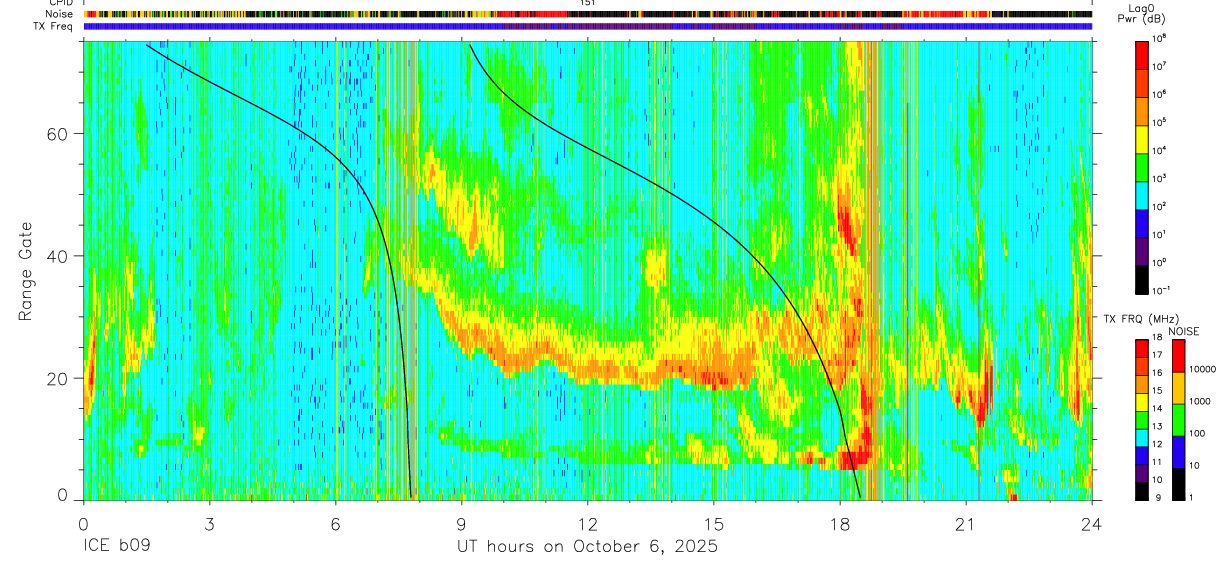
Task: Click the x-axis tick label '18'
Action: pos(840,524)
